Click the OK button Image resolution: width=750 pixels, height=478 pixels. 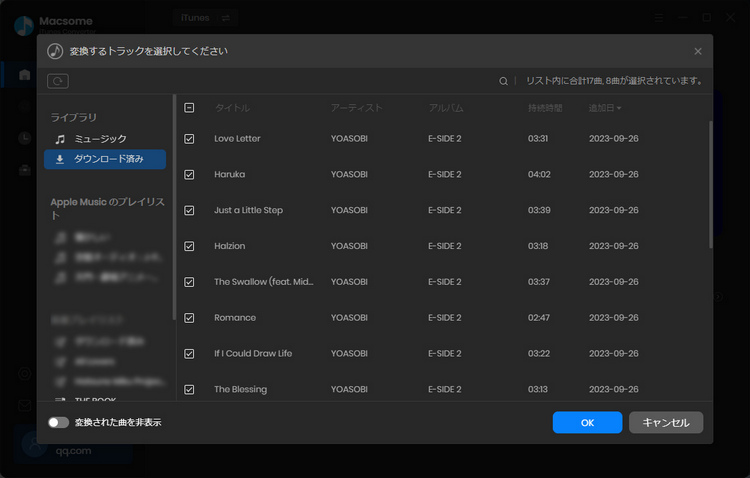(587, 422)
